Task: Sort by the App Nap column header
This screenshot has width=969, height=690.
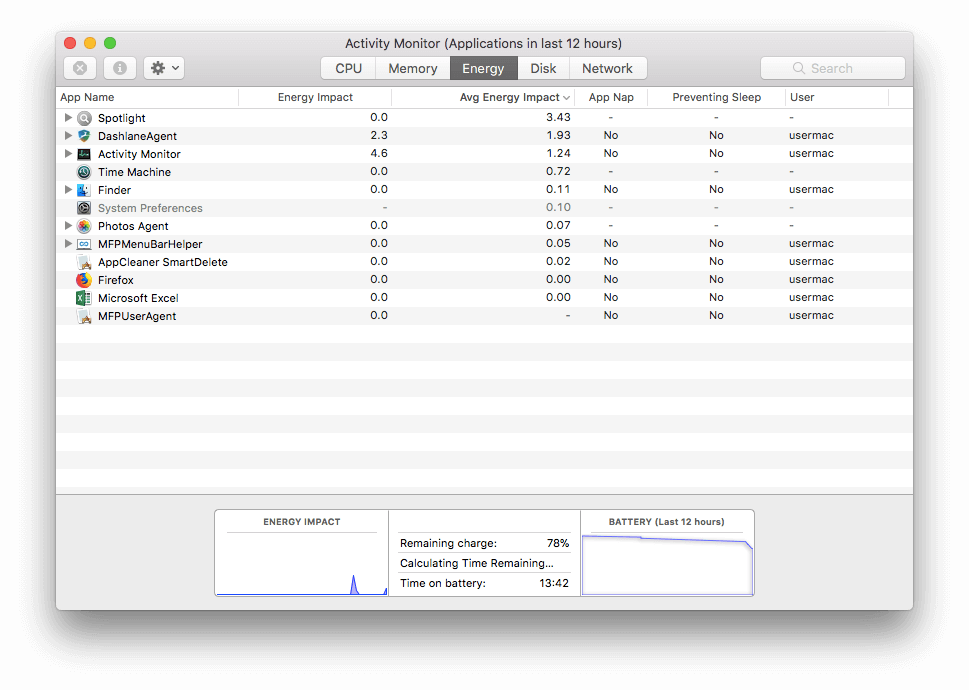Action: pyautogui.click(x=611, y=97)
